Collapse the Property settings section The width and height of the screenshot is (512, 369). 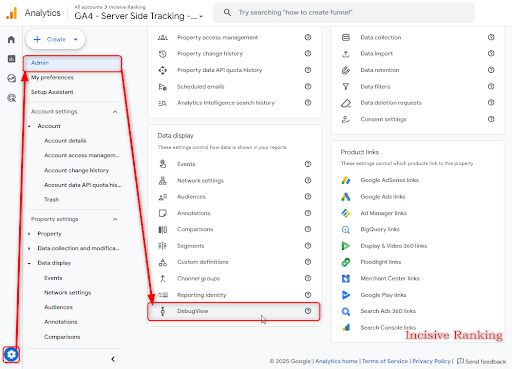coord(115,219)
